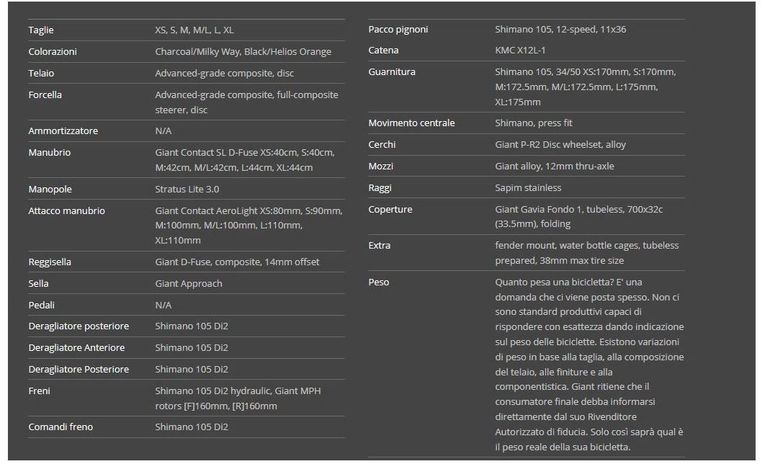Viewport: 770px width, 467px height.
Task: Click the 'Colorazioni' label
Action: (x=53, y=52)
